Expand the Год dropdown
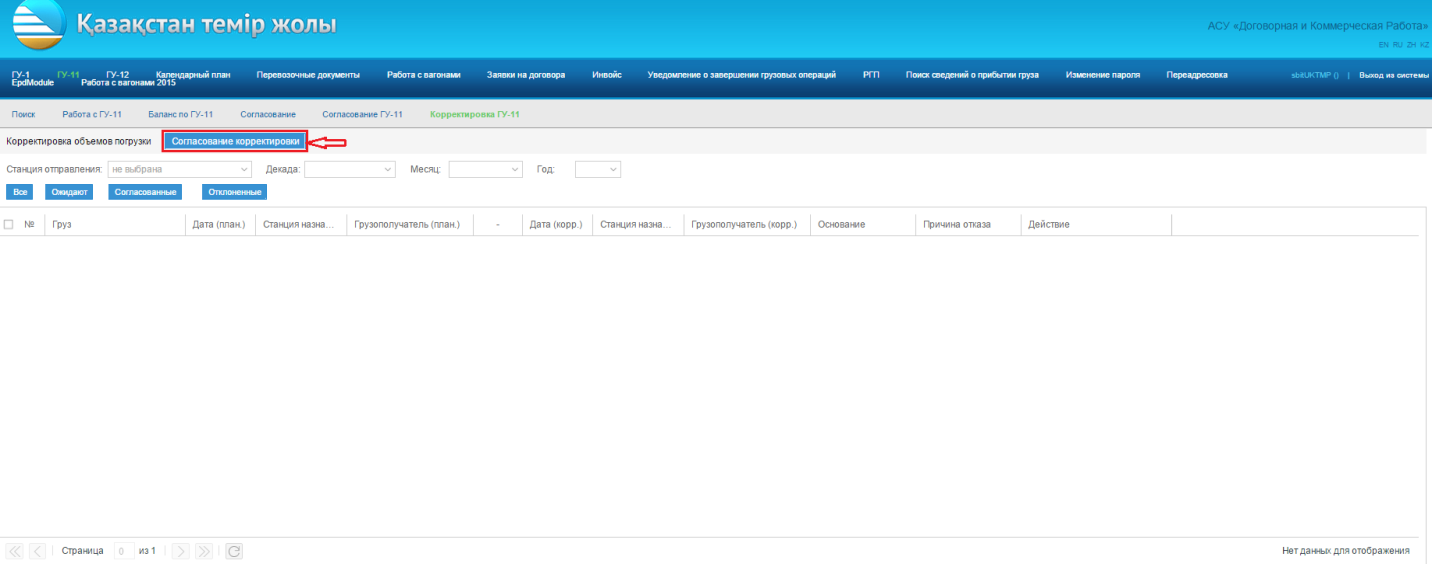The height and width of the screenshot is (564, 1432). pyautogui.click(x=598, y=170)
